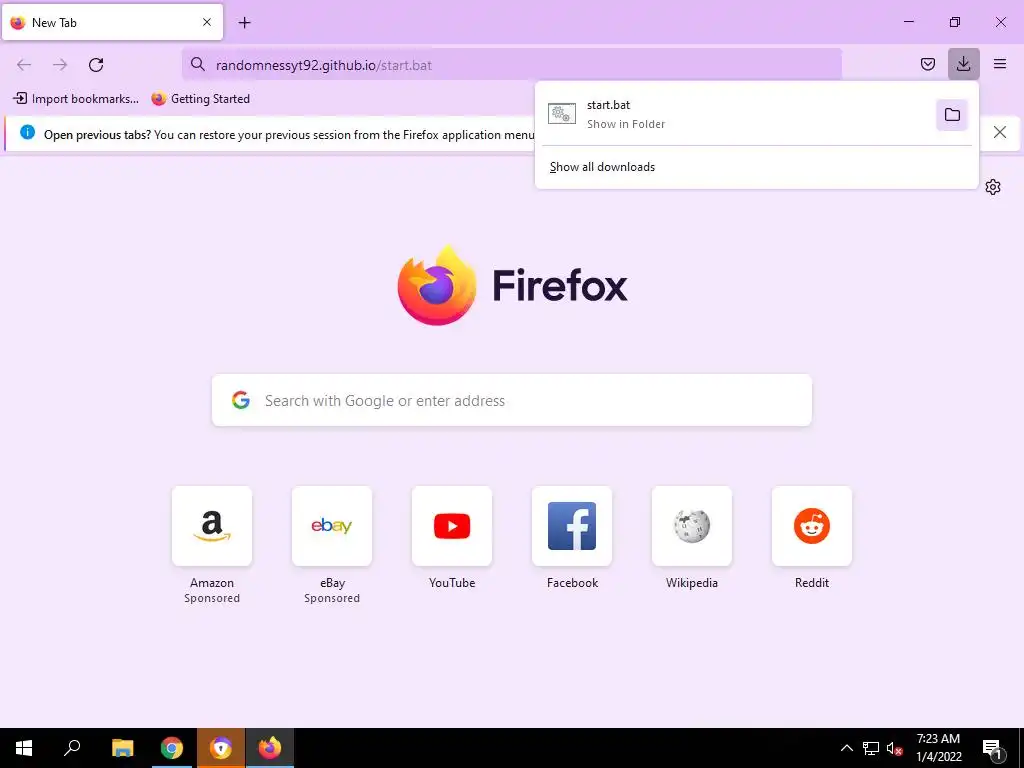Open the Windows Start menu
The image size is (1024, 768).
click(x=24, y=748)
